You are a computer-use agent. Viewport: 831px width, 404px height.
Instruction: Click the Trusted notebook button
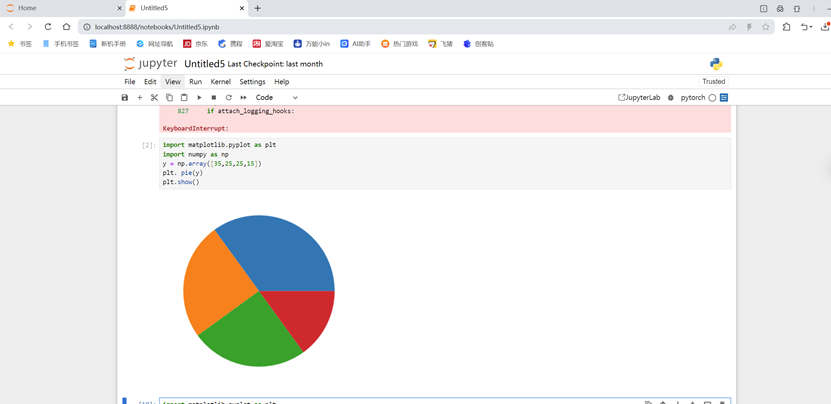pyautogui.click(x=713, y=82)
